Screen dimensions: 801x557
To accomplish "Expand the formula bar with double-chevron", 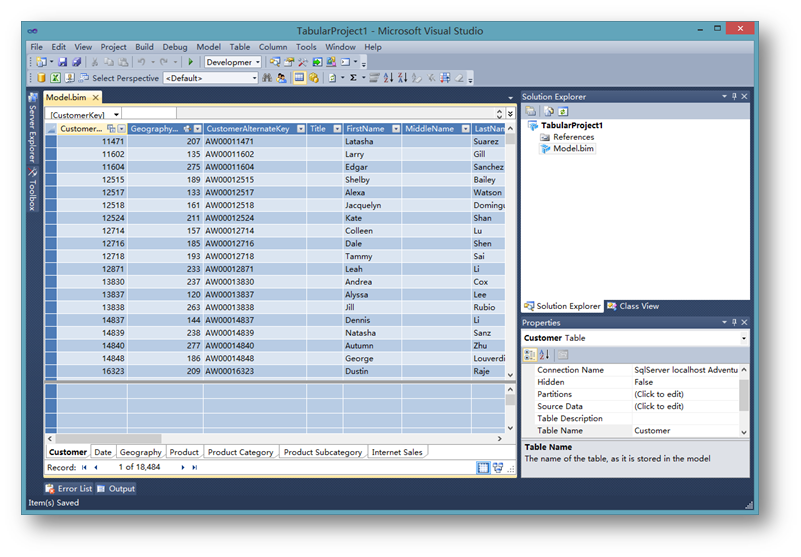I will pyautogui.click(x=510, y=114).
